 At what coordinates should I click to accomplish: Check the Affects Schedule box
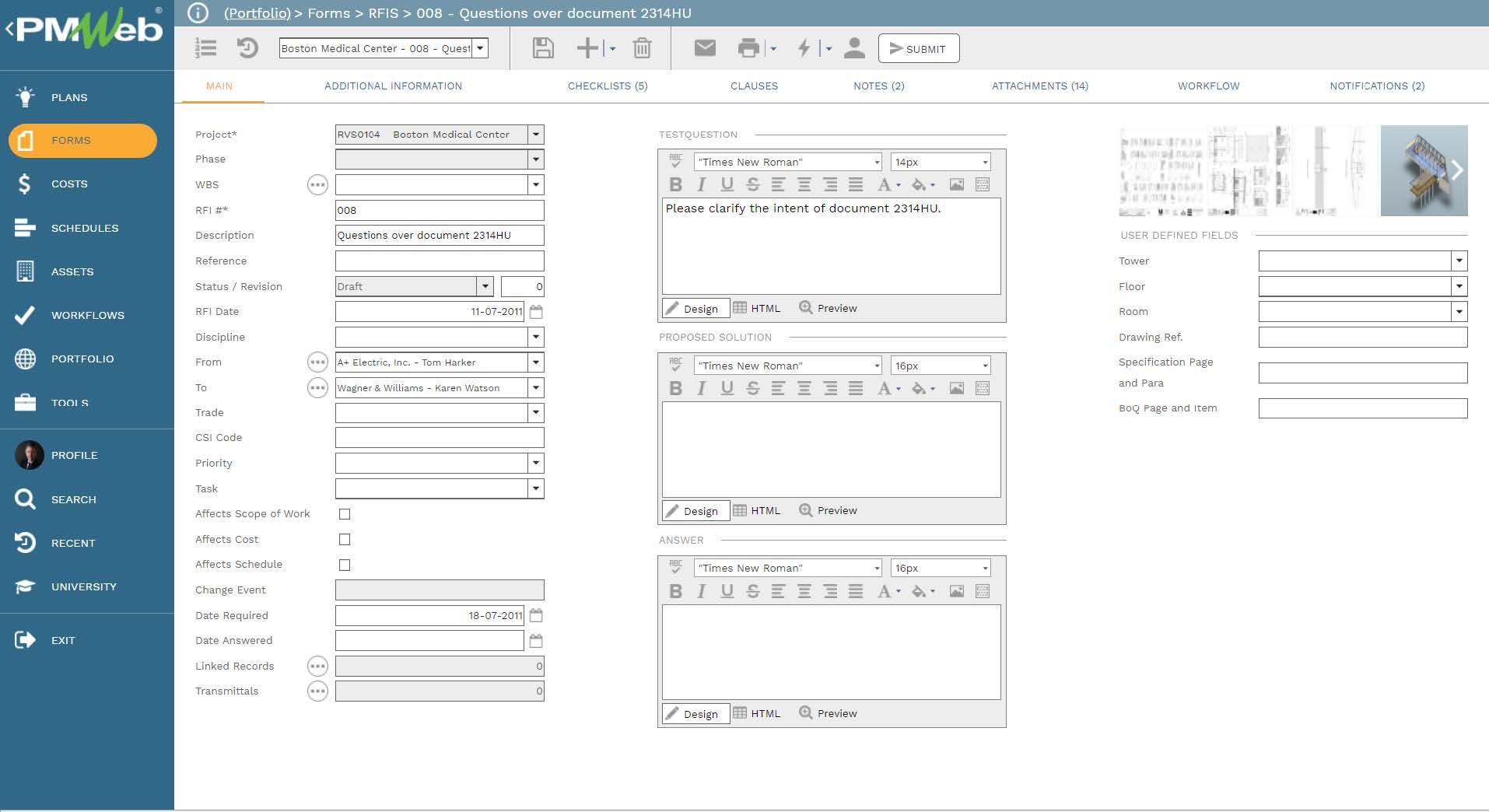pyautogui.click(x=345, y=565)
